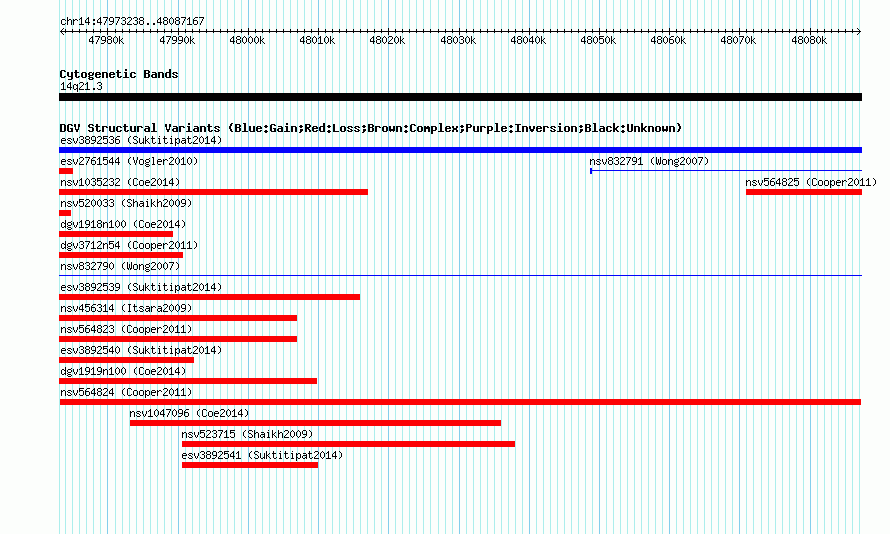Click the red dgv1918n100 bar
This screenshot has height=534, width=890.
click(116, 234)
